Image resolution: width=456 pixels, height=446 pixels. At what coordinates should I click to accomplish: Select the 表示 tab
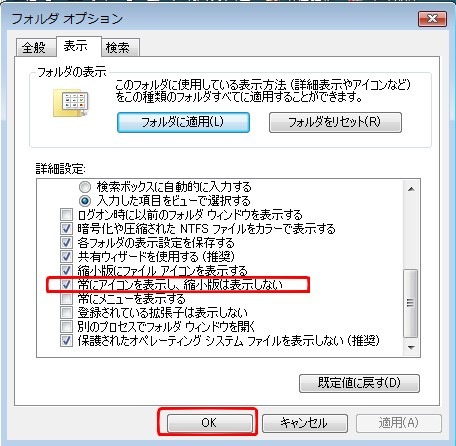(x=76, y=46)
